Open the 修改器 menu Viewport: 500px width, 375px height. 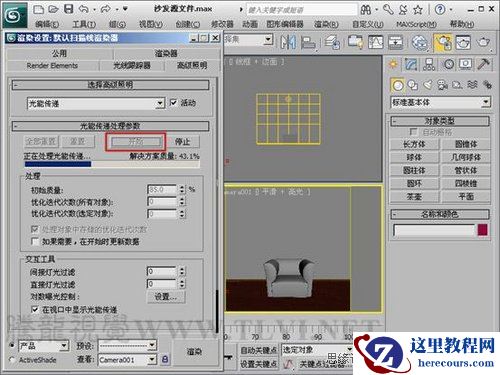222,24
